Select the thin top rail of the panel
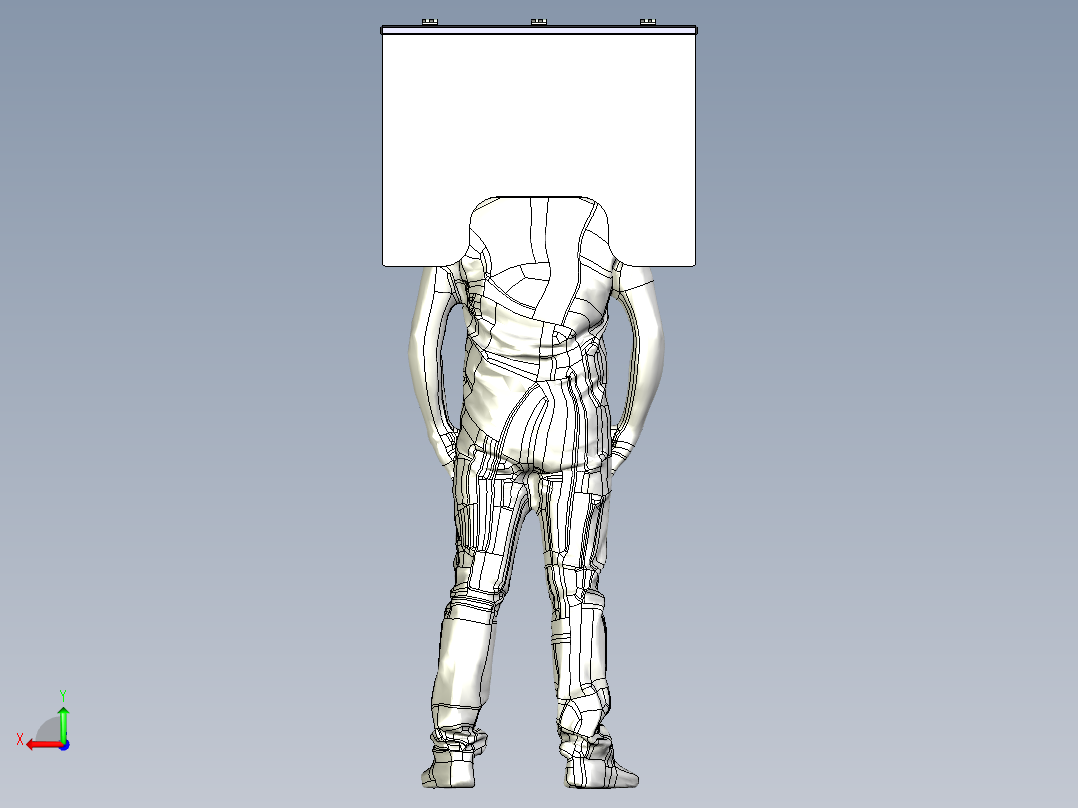The image size is (1078, 808). pyautogui.click(x=539, y=30)
